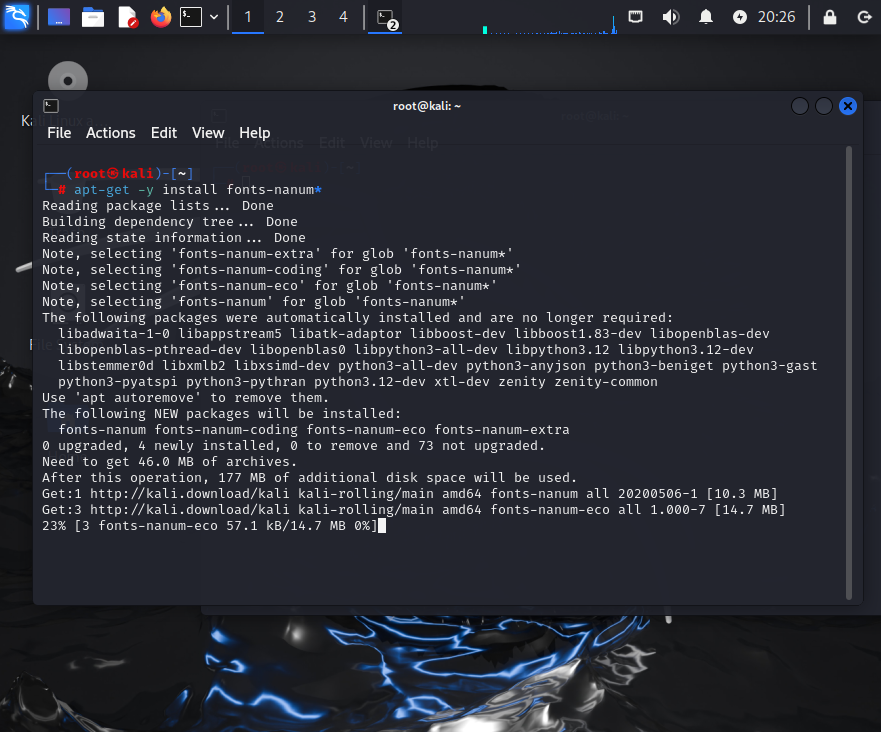
Task: Open the Actions menu in the terminal
Action: [111, 133]
